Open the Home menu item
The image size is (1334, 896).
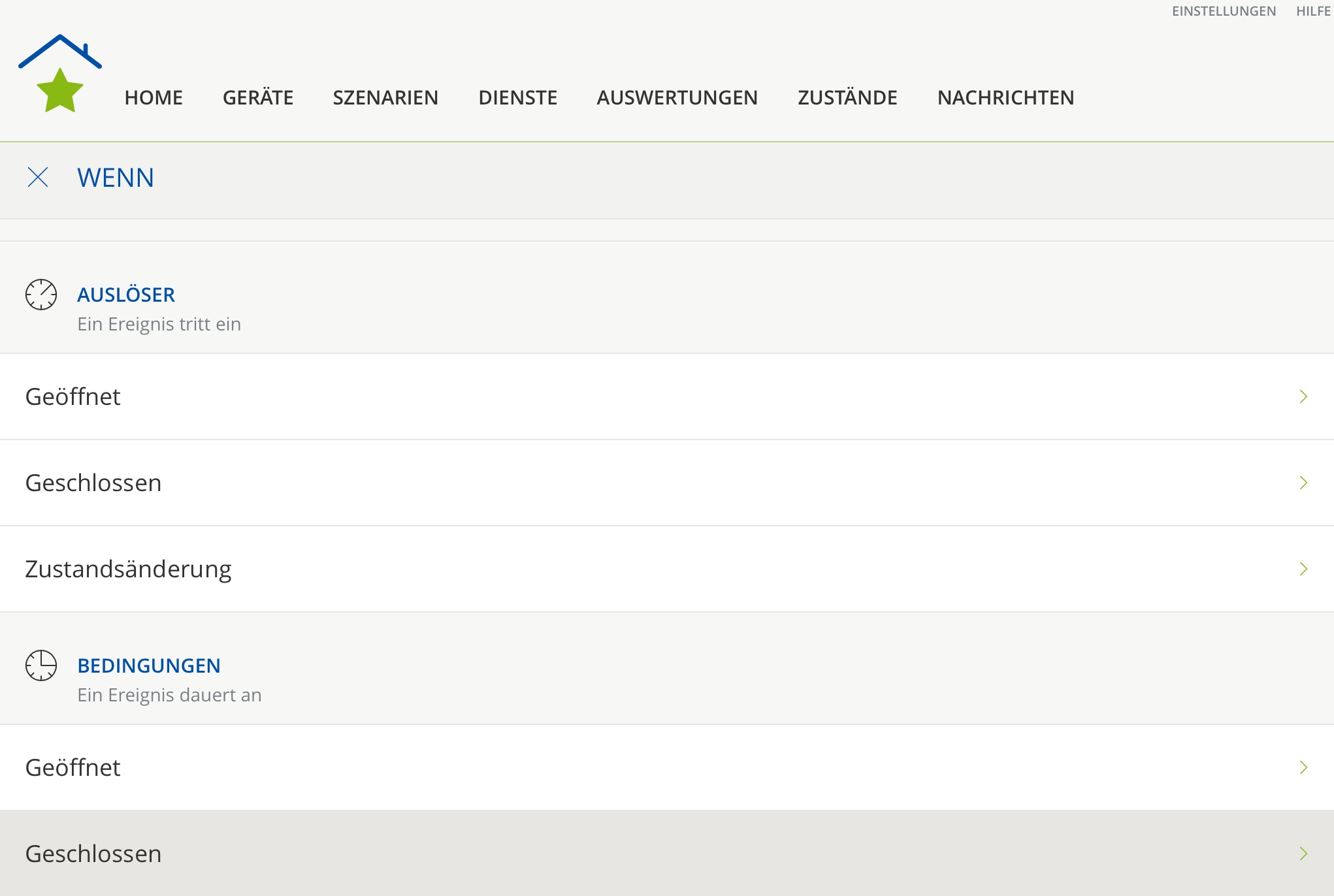coord(154,97)
